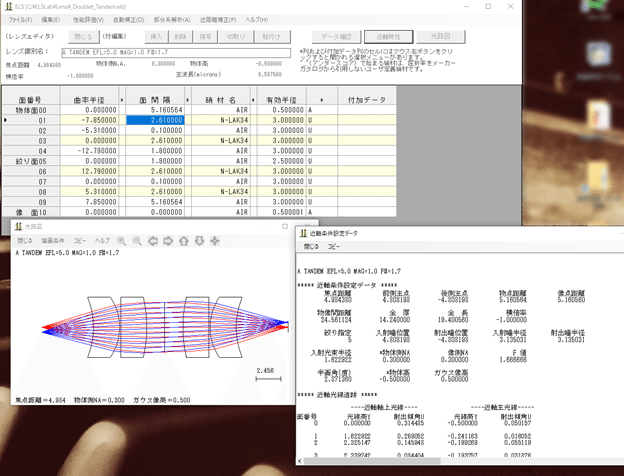Zoom in on the ray diagram
This screenshot has height=476, width=624.
pos(121,241)
